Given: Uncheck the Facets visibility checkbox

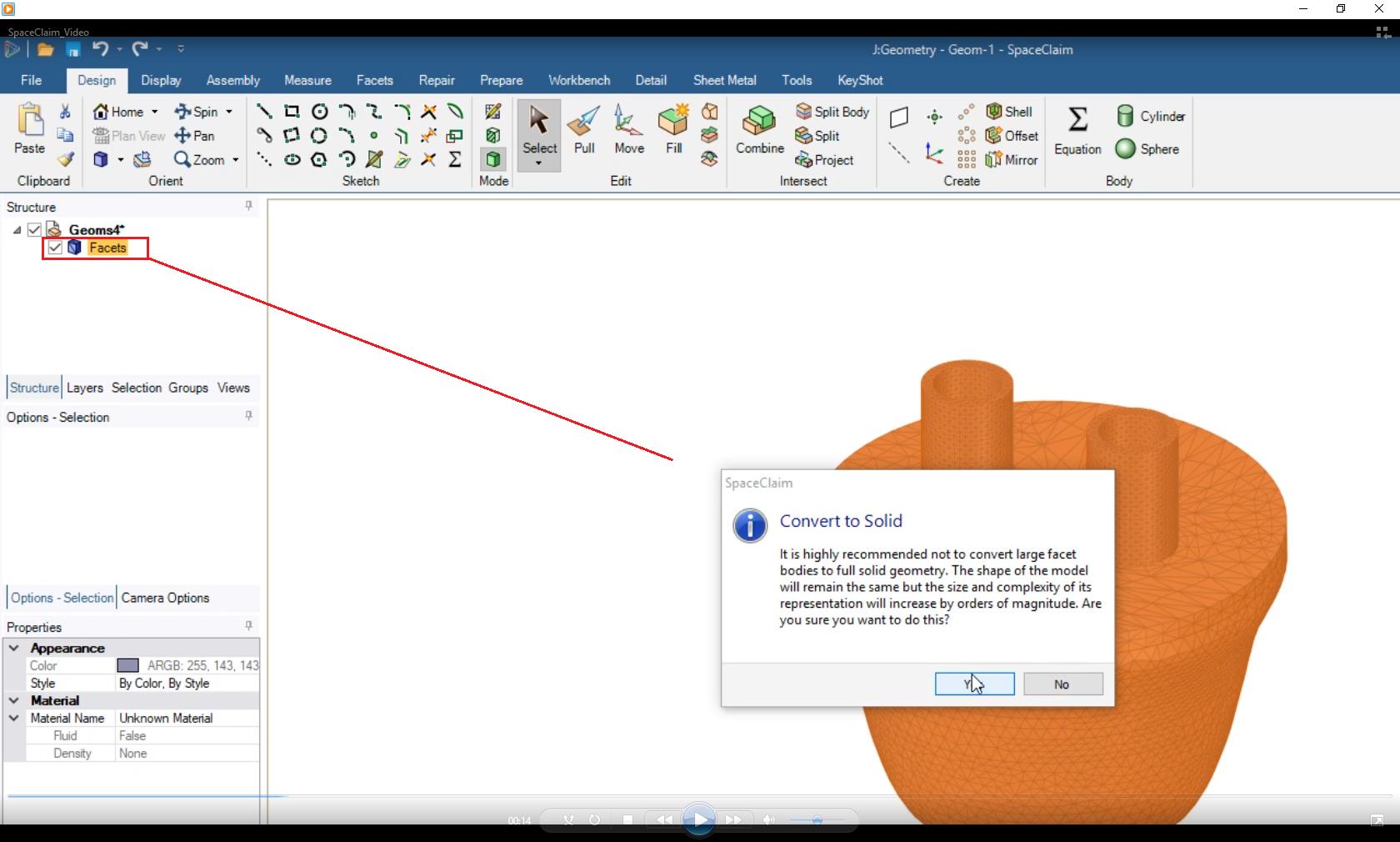Looking at the screenshot, I should 55,248.
